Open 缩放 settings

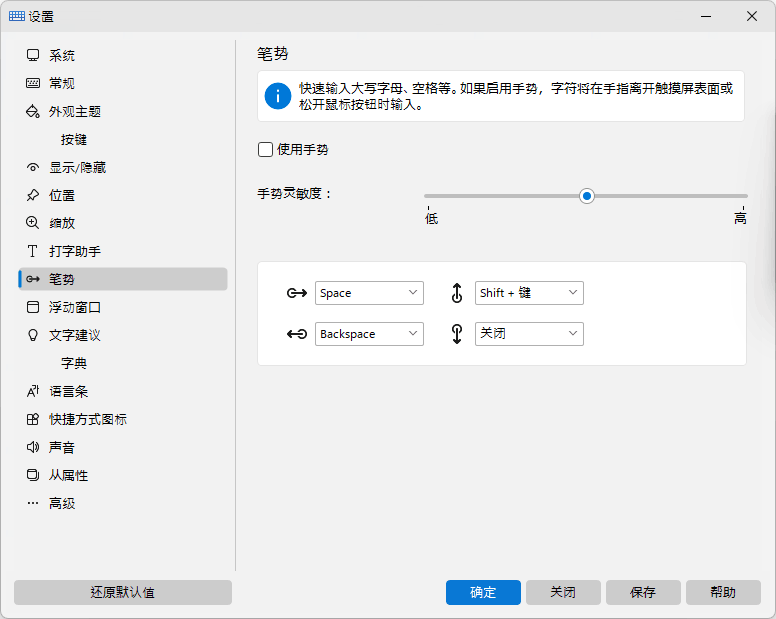(123, 223)
